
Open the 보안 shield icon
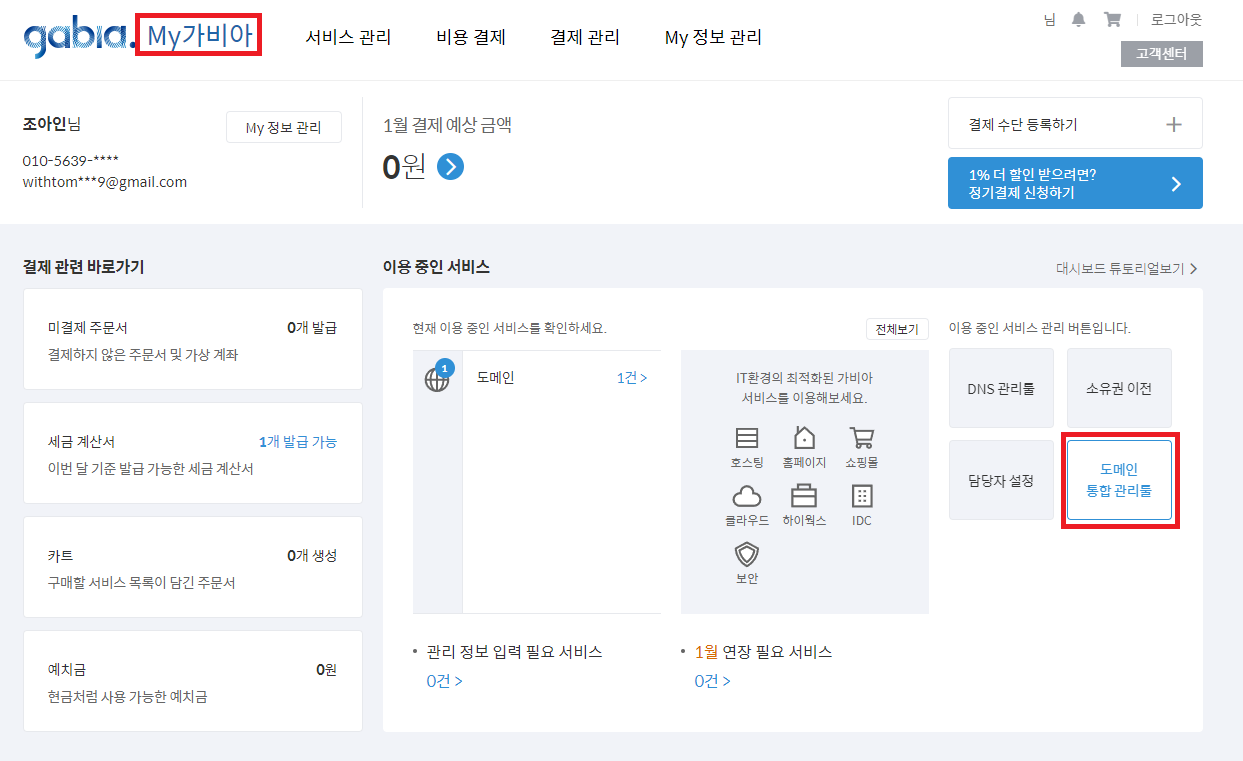coord(747,554)
